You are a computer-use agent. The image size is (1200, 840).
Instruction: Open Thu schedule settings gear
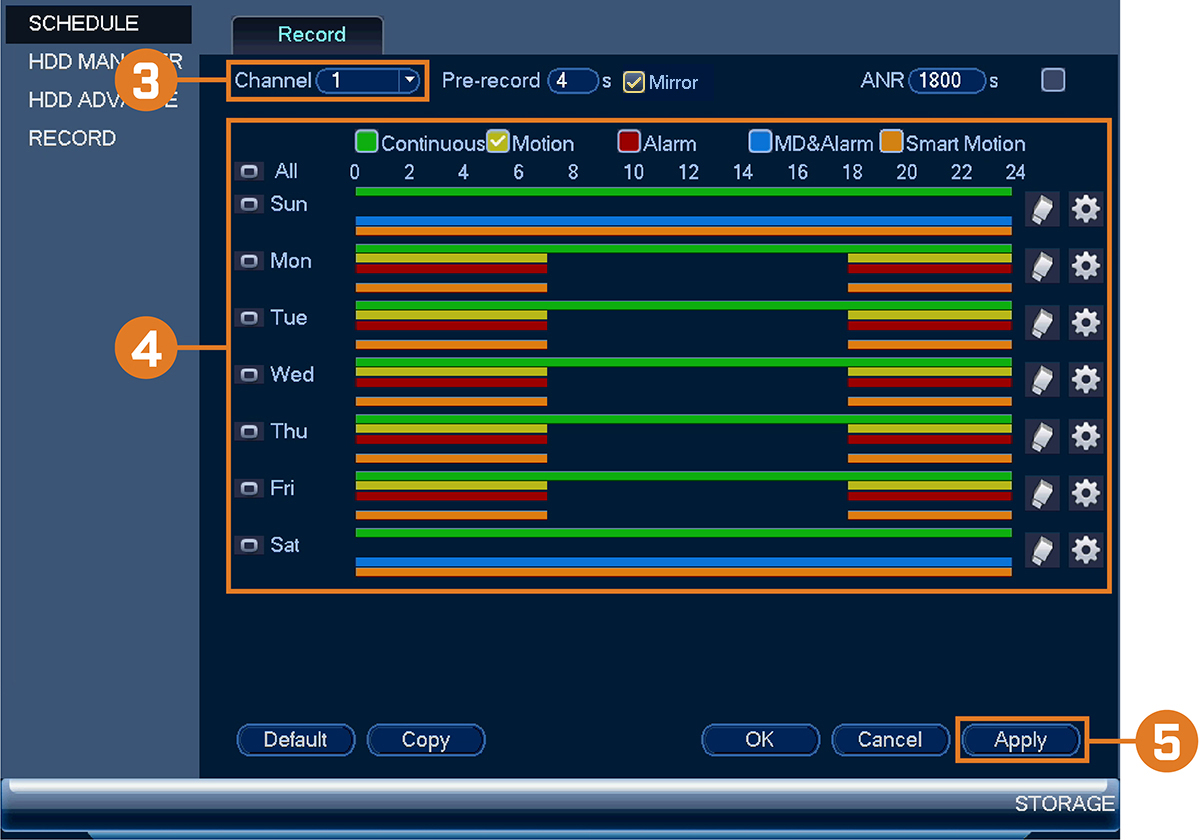coord(1086,437)
